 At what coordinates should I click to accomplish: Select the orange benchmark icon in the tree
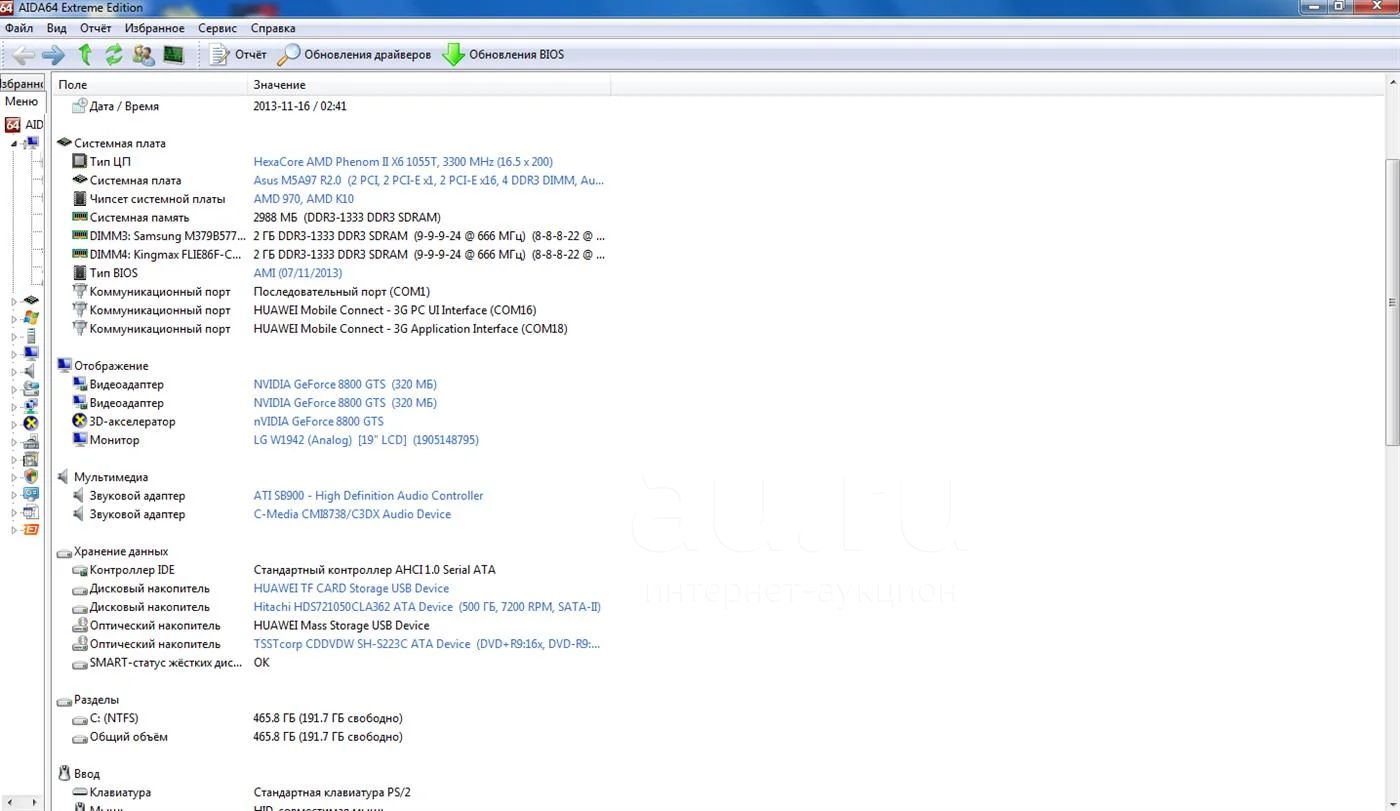pos(31,529)
